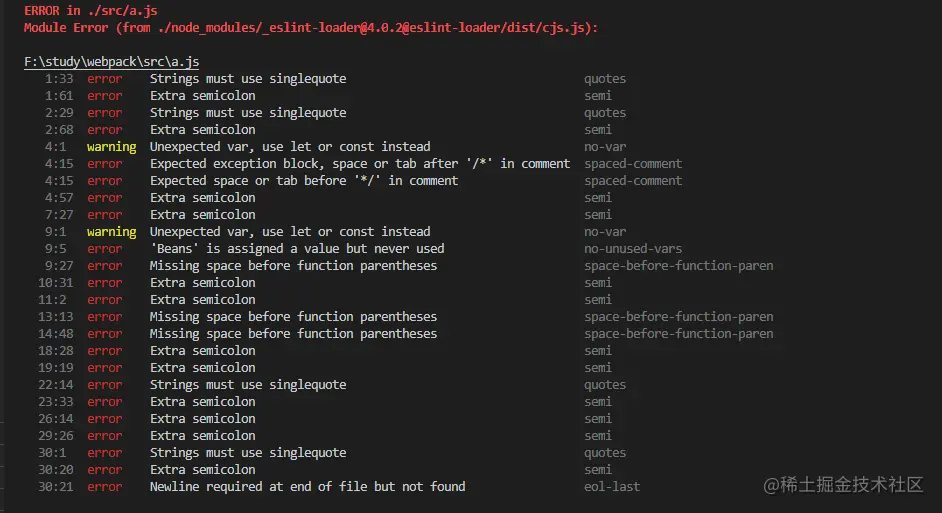Click the watermark text at bottom right

pos(843,485)
